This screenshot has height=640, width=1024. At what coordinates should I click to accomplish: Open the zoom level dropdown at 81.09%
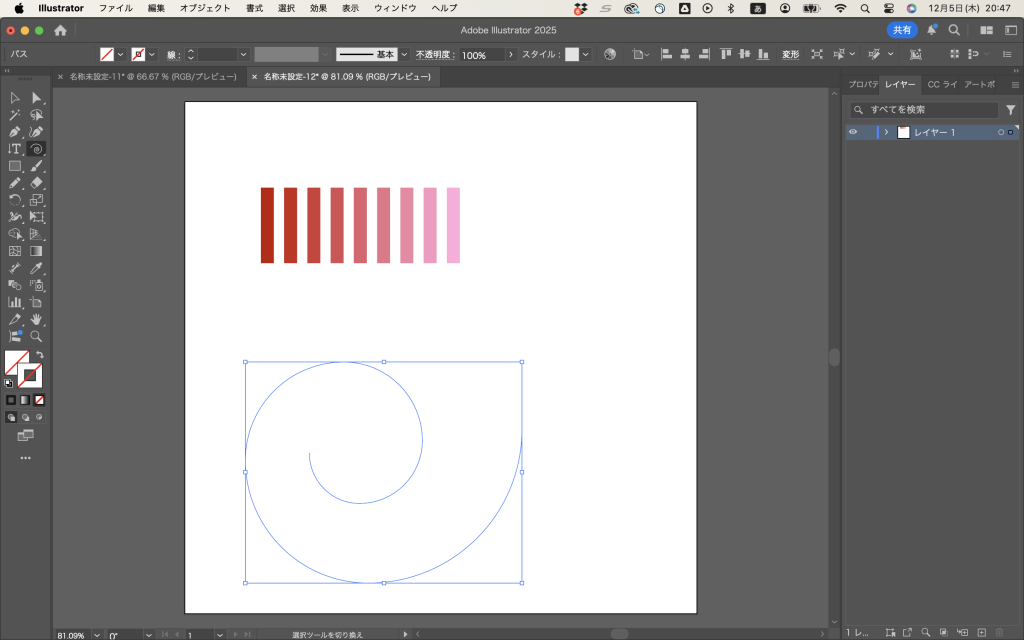click(97, 635)
